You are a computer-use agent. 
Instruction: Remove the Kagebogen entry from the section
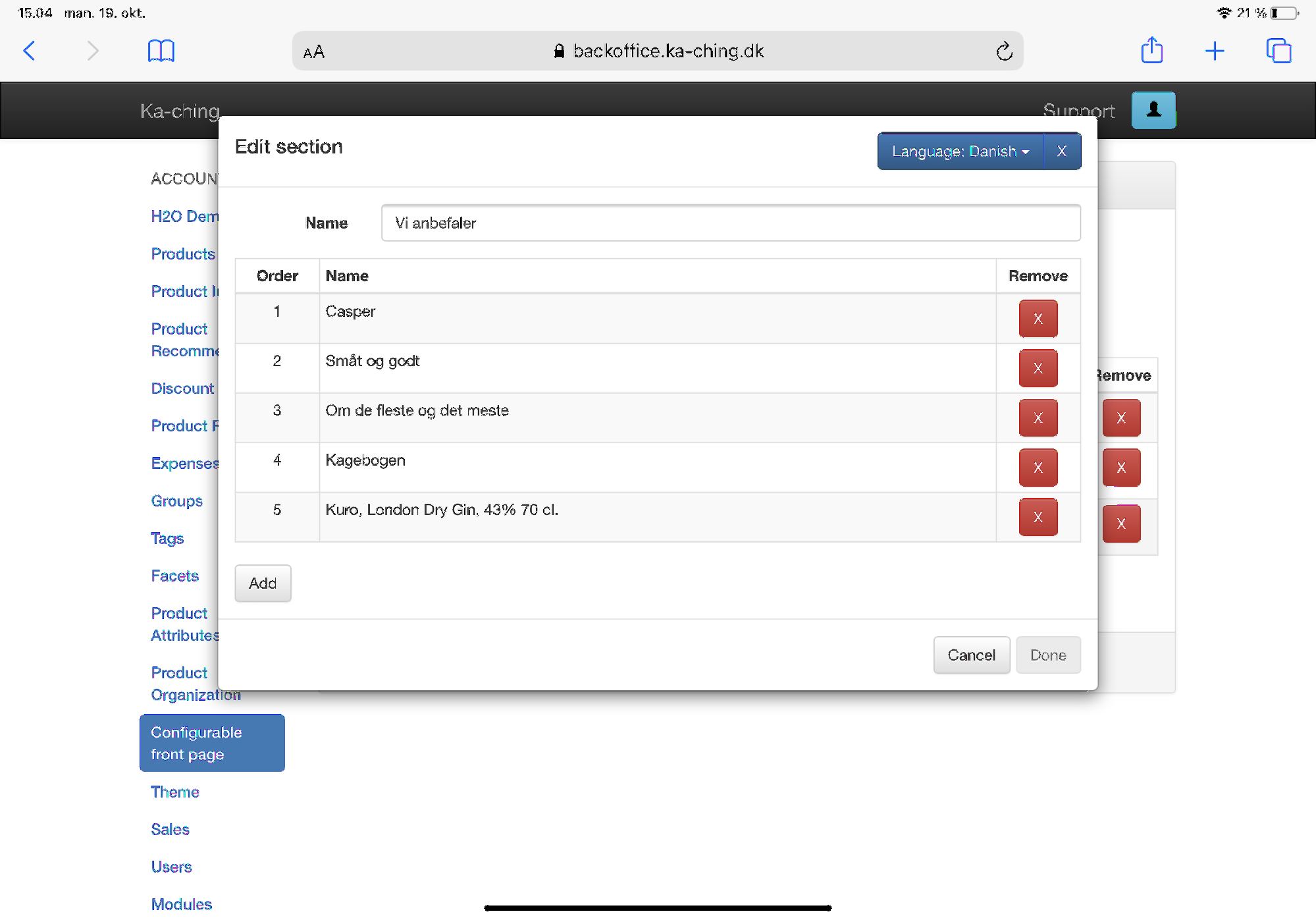[x=1038, y=468]
